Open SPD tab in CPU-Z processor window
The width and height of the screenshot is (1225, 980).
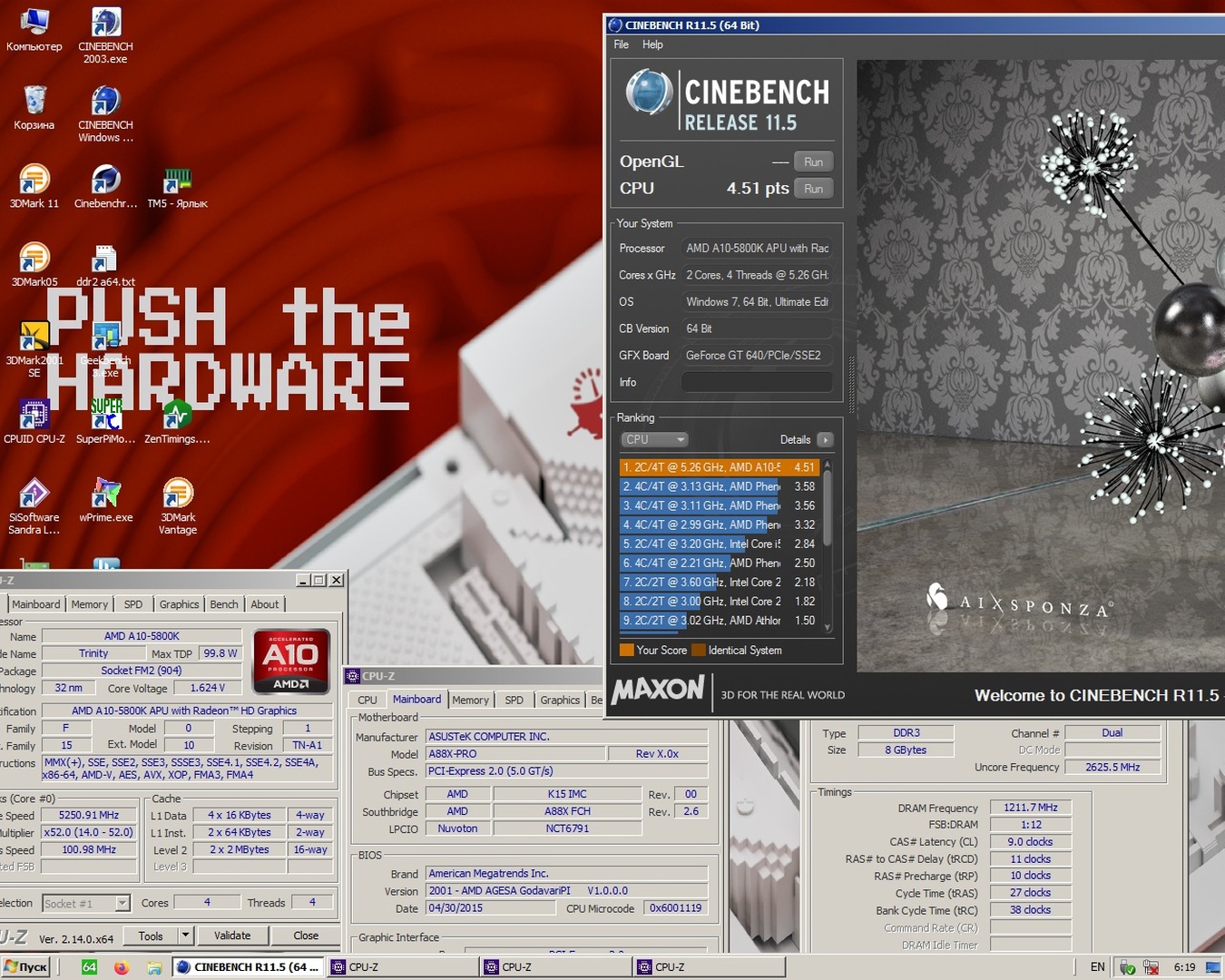tap(133, 604)
